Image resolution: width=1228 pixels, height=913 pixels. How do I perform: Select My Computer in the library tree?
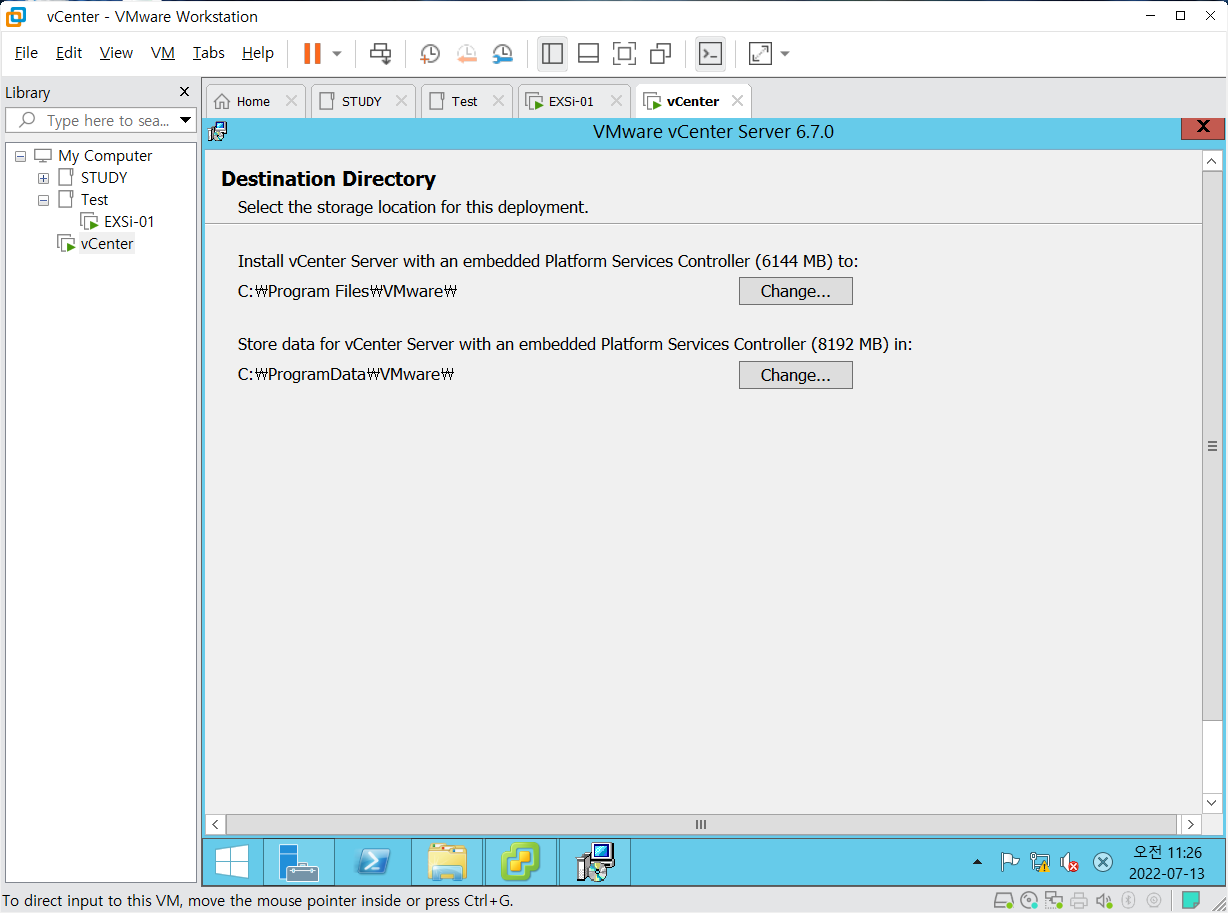105,156
